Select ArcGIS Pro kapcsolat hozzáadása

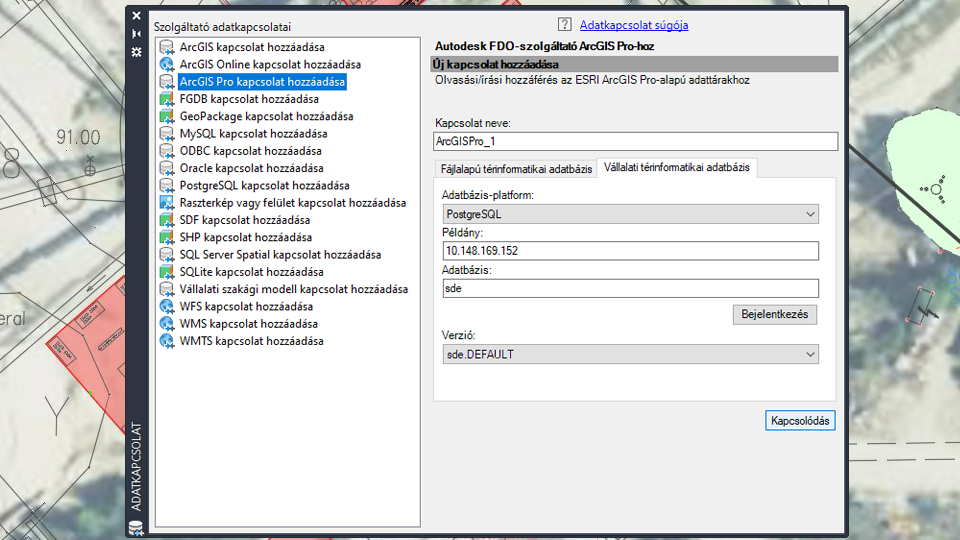pyautogui.click(x=262, y=81)
